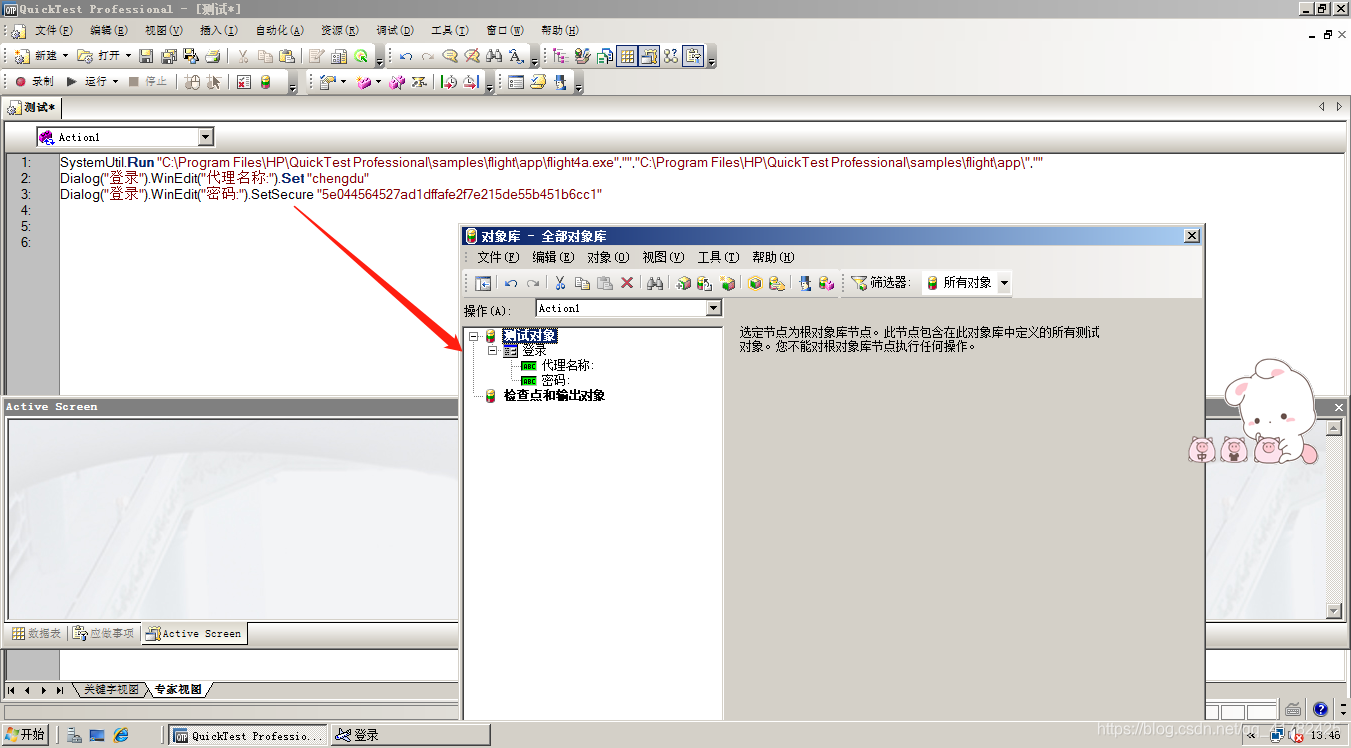Open the 所有对象 filter dropdown
Image resolution: width=1351 pixels, height=748 pixels.
click(1004, 283)
